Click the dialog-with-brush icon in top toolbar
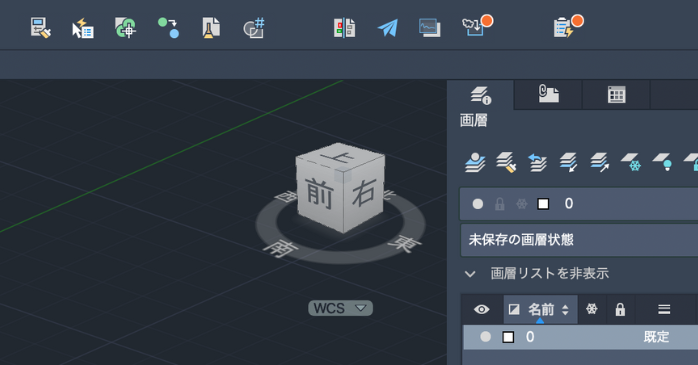 [x=41, y=28]
